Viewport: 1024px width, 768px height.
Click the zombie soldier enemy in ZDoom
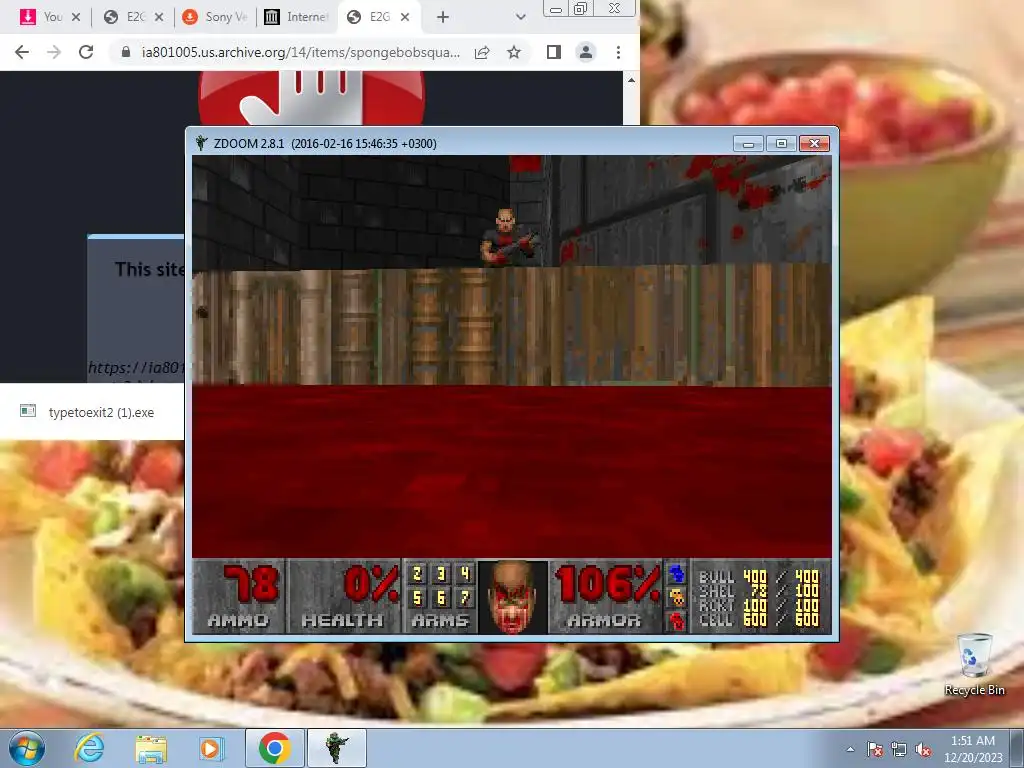pos(508,236)
